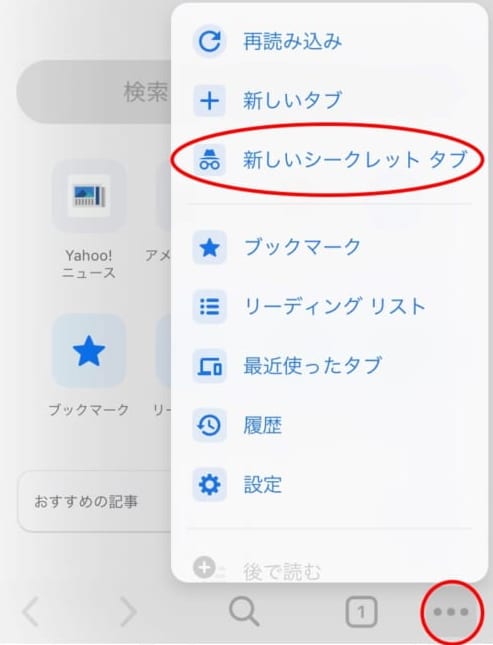Go back with the left chevron
The width and height of the screenshot is (493, 645).
coord(30,612)
